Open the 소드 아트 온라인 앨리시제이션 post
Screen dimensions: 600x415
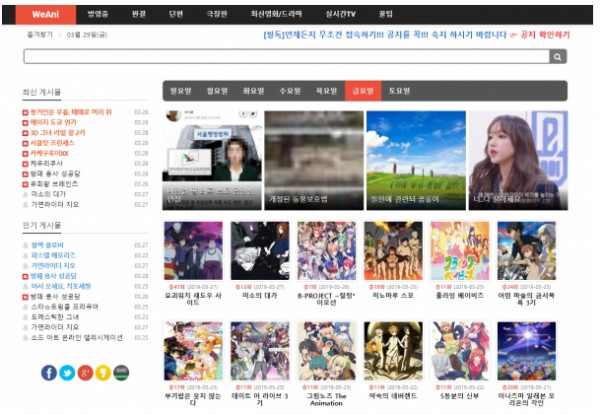77,338
